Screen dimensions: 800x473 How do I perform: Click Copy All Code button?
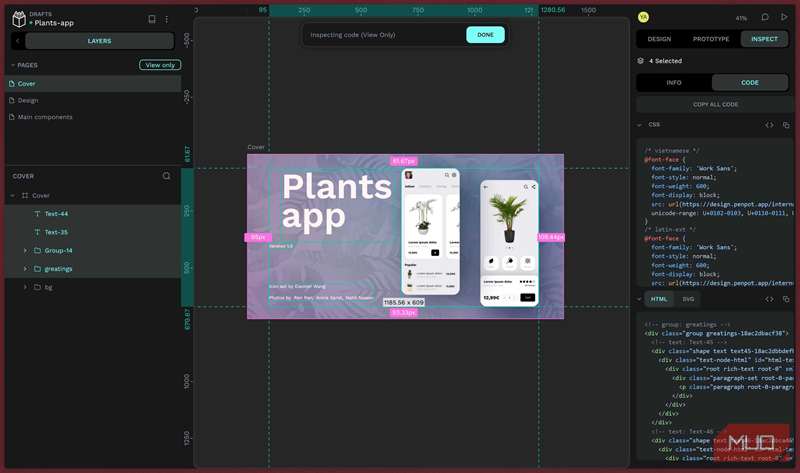point(715,104)
